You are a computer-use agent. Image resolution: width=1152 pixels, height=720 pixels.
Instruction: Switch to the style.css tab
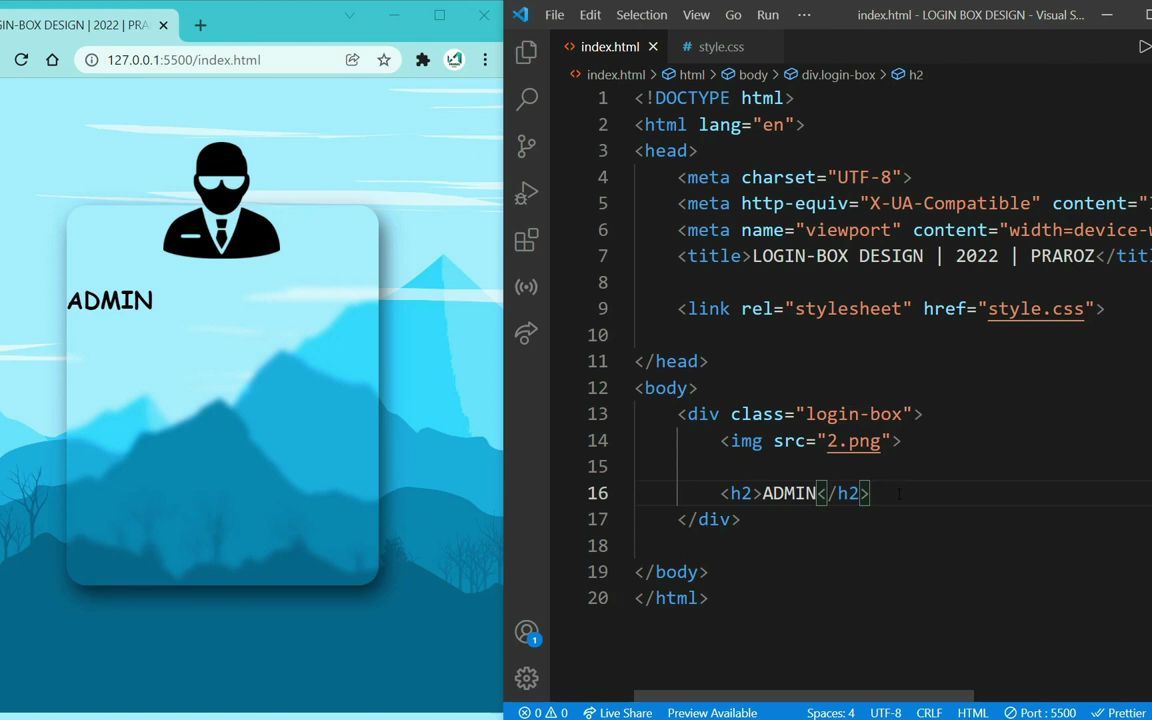[x=720, y=46]
